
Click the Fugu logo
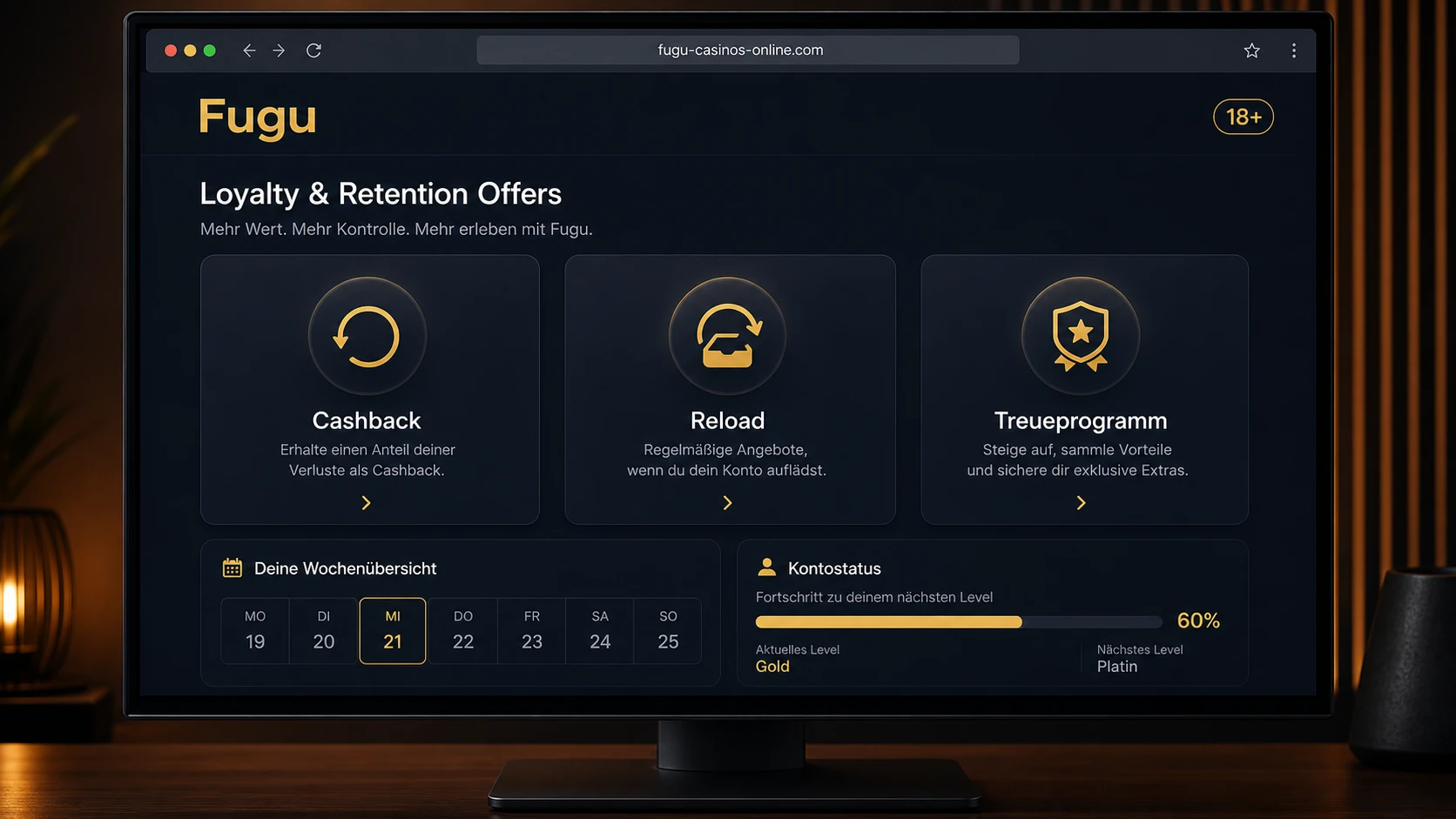click(x=258, y=117)
